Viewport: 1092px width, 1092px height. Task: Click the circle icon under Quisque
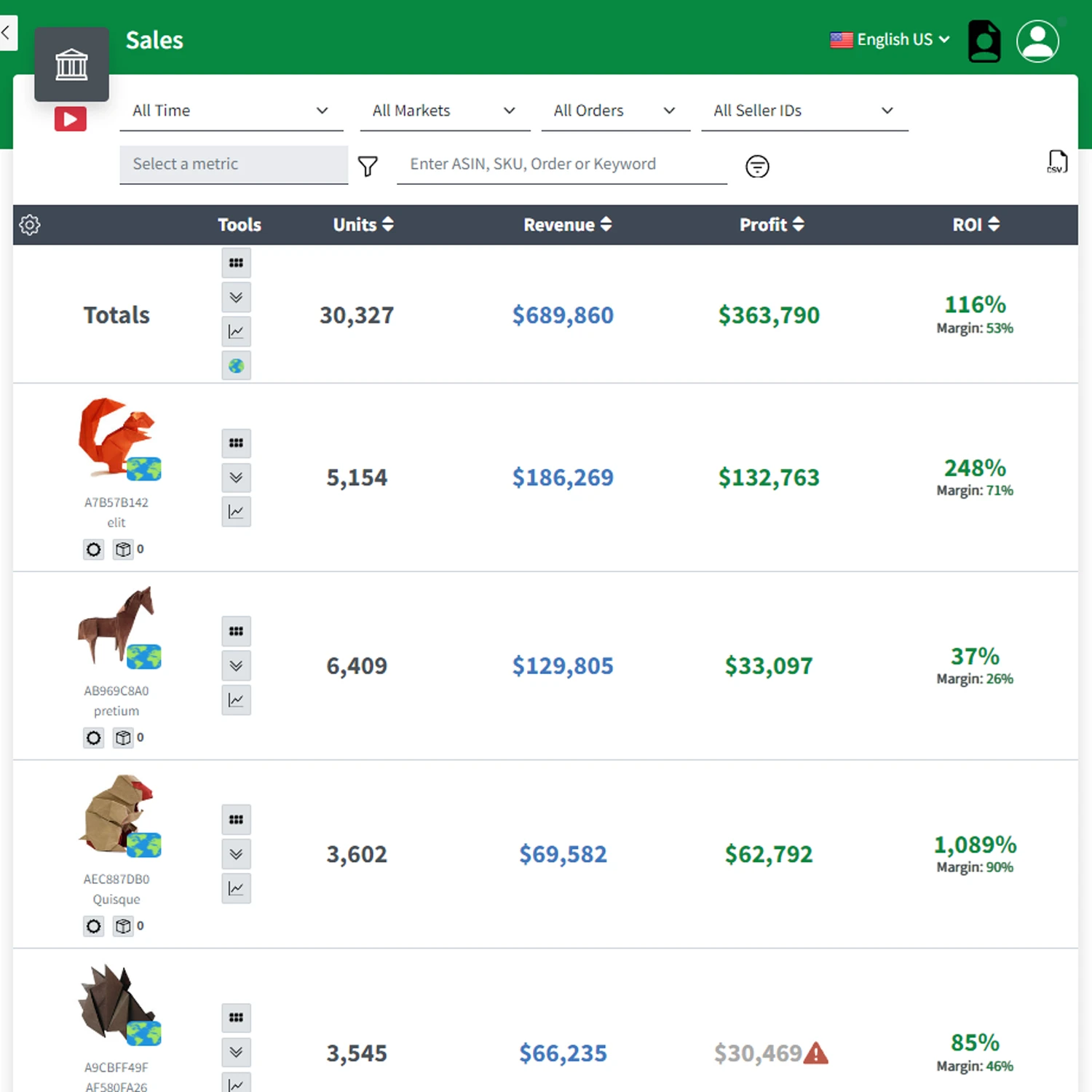94,927
